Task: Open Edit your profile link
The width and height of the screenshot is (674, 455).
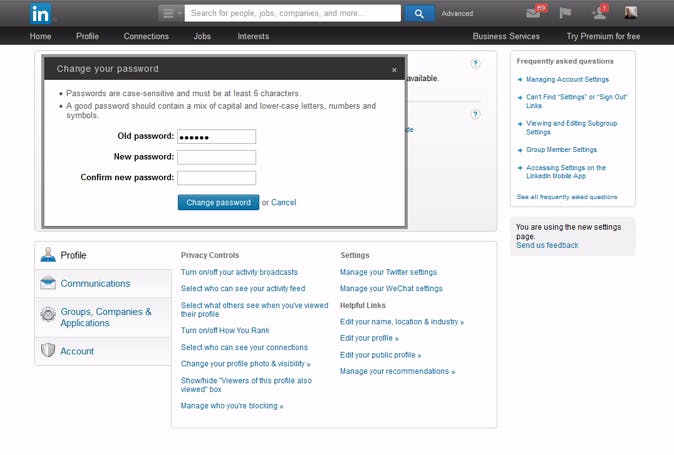Action: (369, 338)
